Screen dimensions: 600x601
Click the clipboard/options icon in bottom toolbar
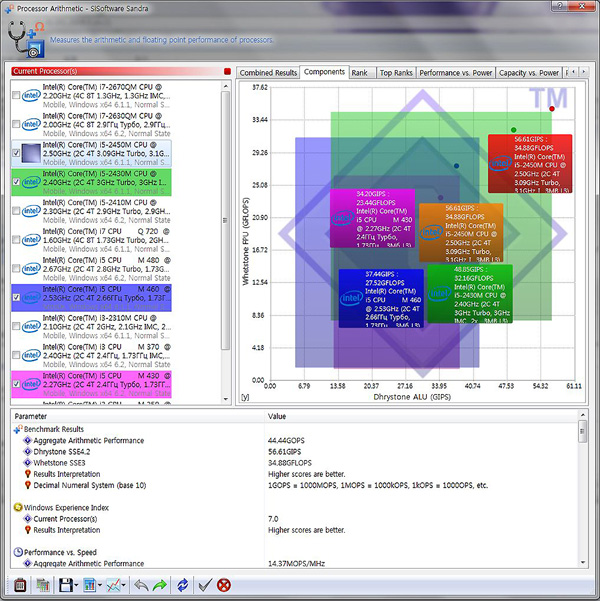(x=20, y=585)
